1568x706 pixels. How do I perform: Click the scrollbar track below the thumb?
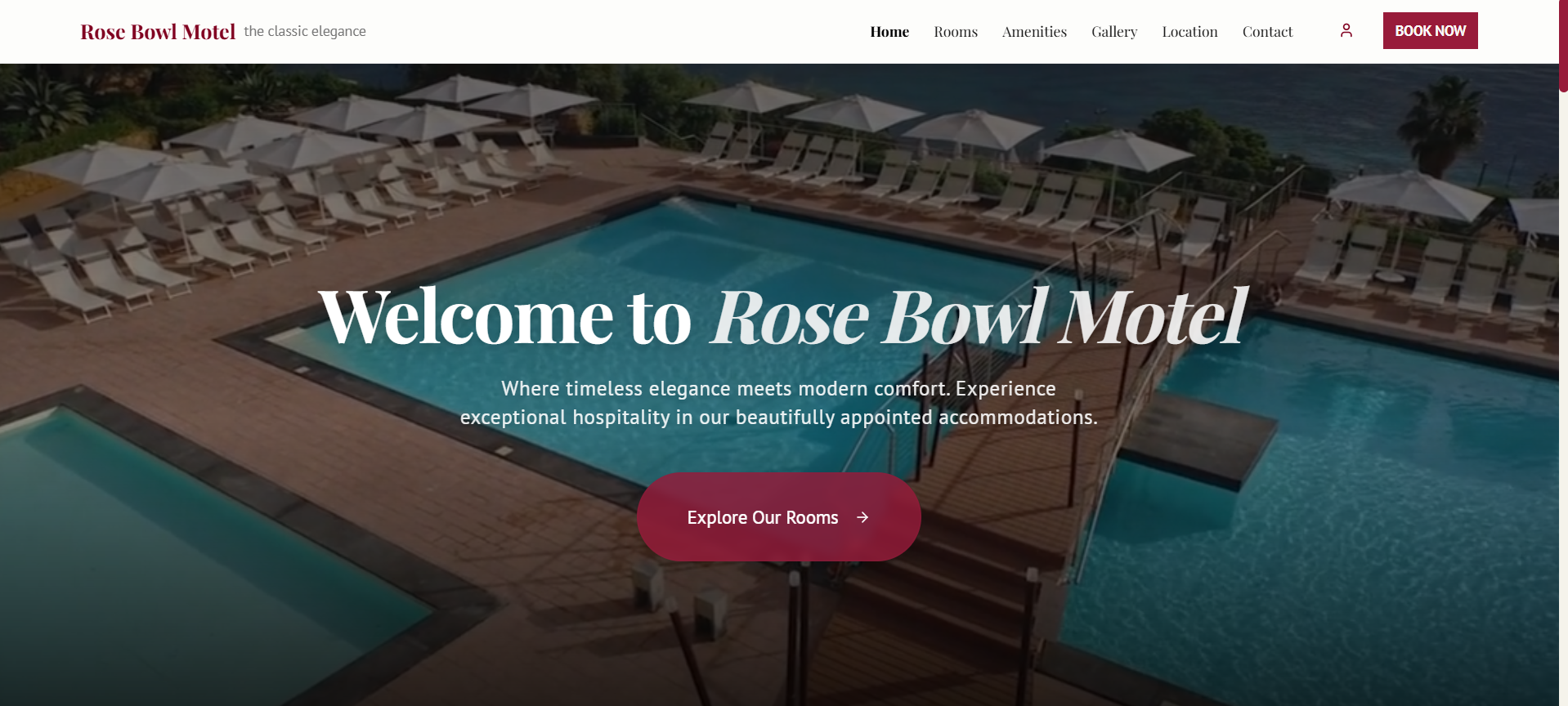[1563, 400]
